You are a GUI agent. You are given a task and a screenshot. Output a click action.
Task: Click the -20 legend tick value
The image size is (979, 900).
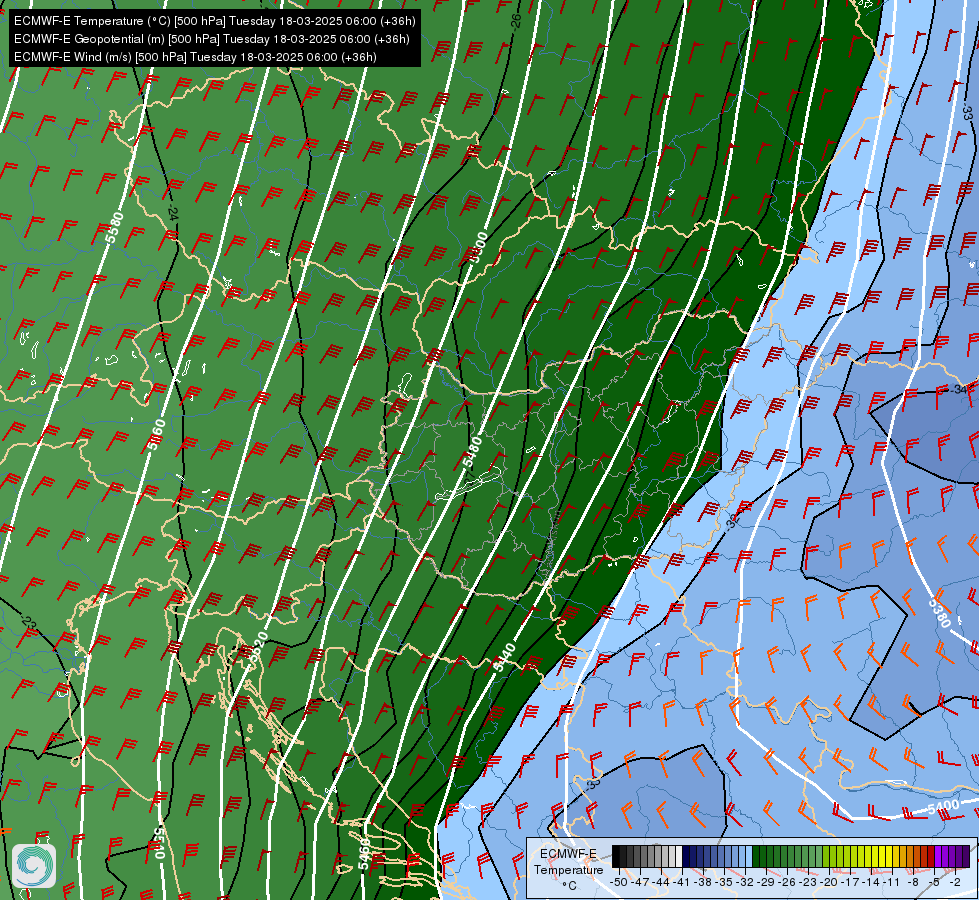tap(830, 882)
